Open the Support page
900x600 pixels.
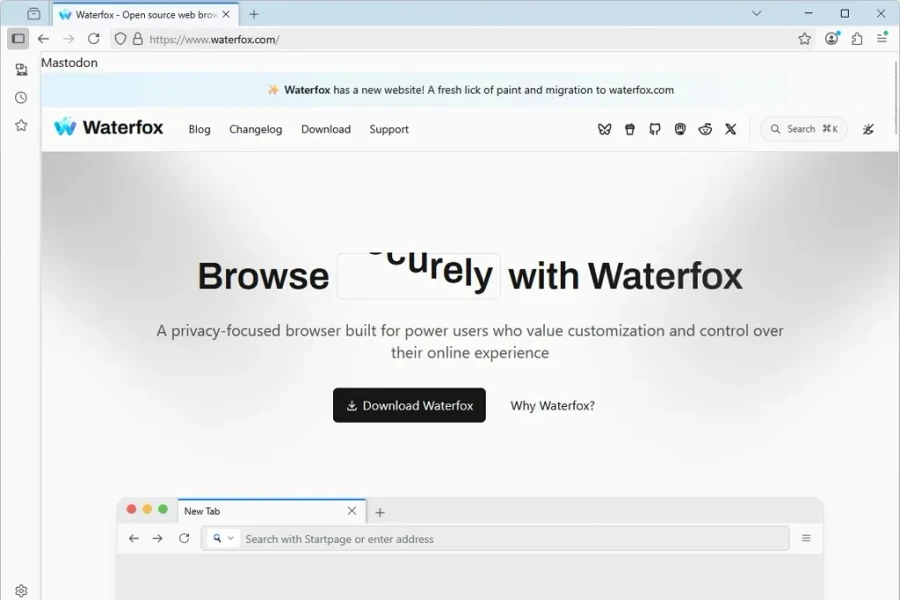[x=389, y=129]
